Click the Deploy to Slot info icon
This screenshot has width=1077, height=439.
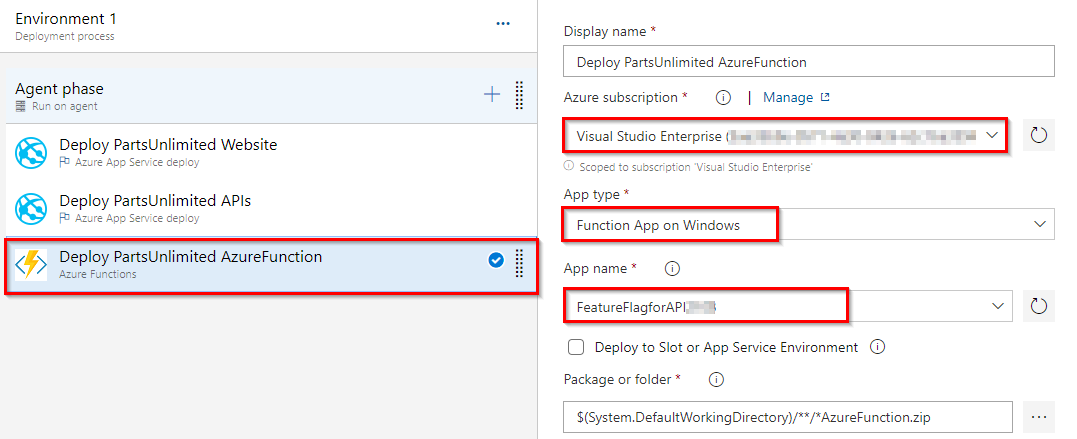tap(877, 347)
